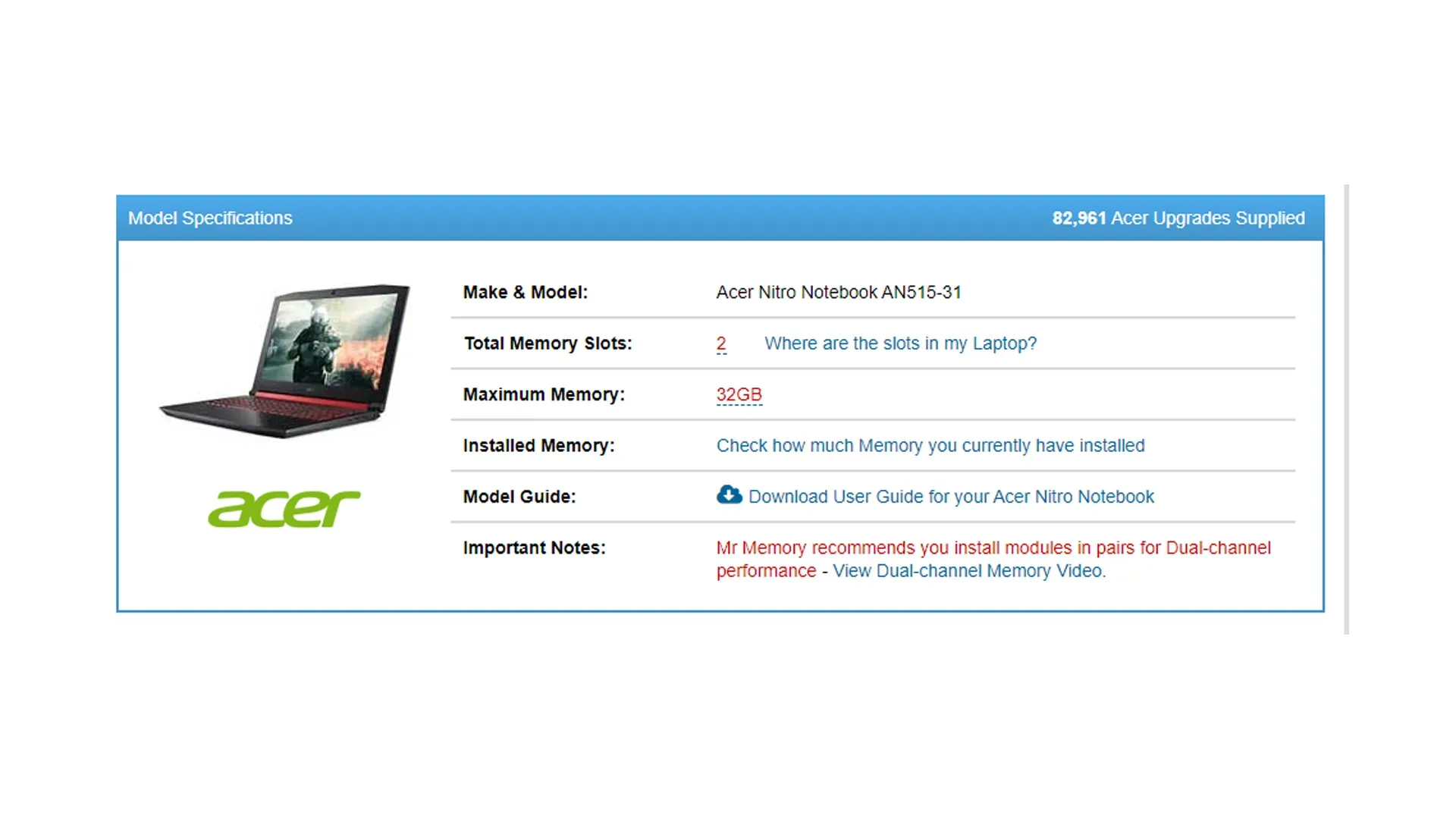Click the 82,961 Acer Upgrades Supplied counter

(x=1178, y=218)
